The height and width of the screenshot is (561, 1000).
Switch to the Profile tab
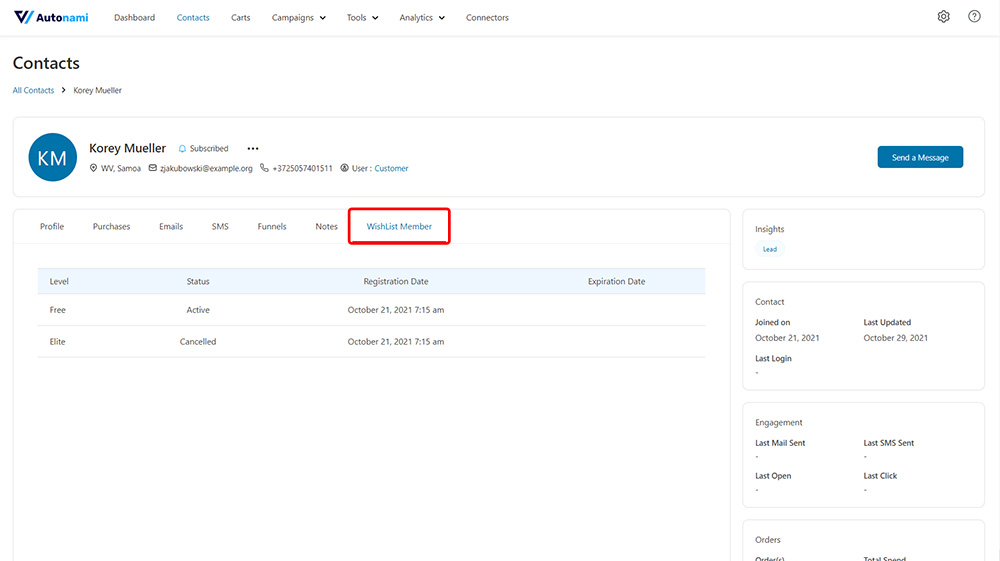(x=52, y=226)
